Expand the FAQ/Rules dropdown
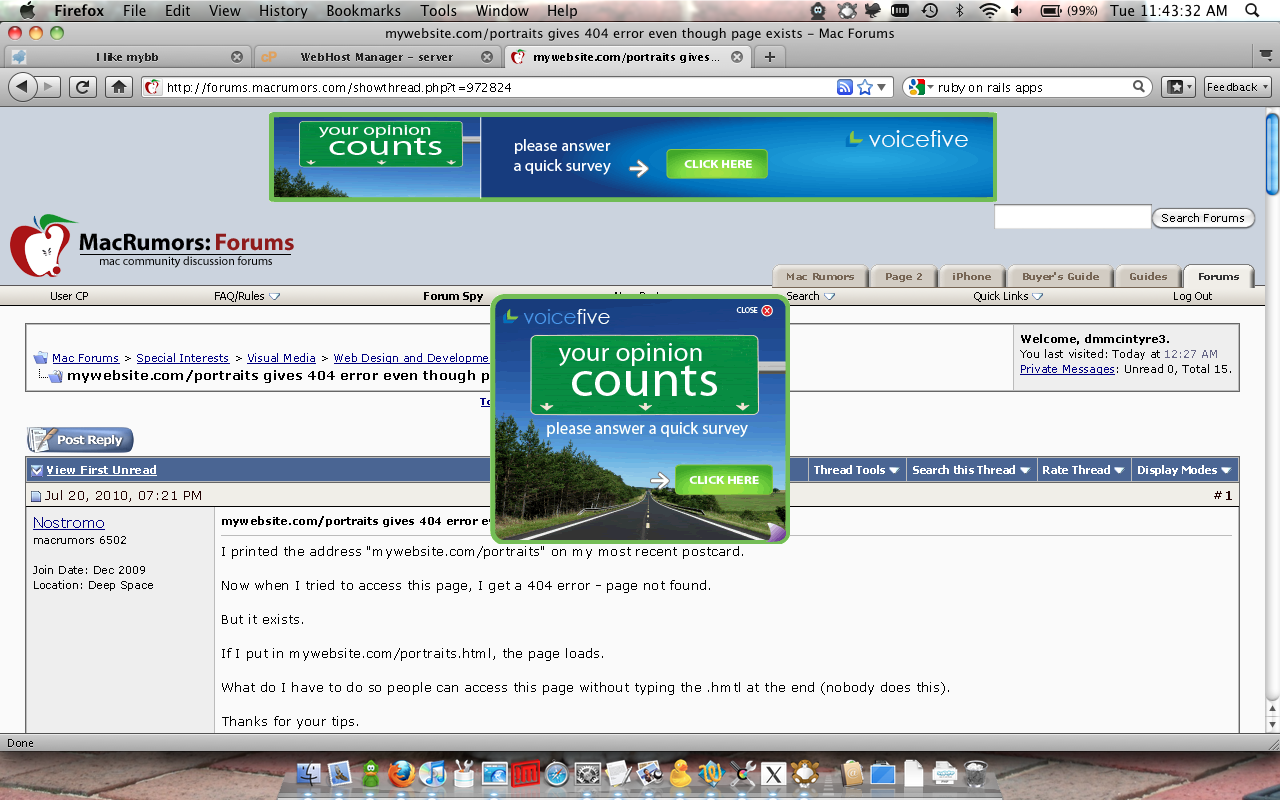 tap(247, 296)
